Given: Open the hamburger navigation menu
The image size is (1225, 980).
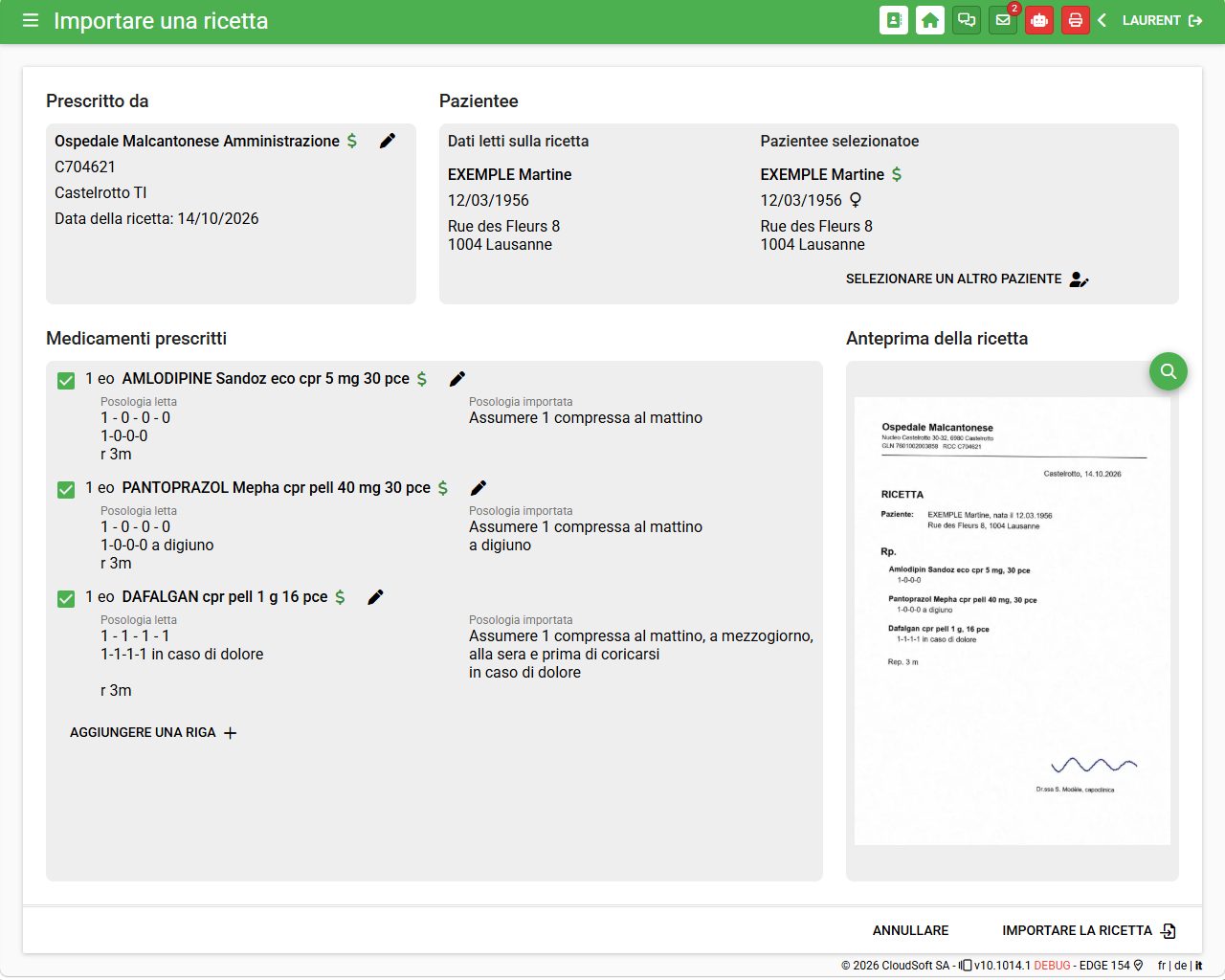Looking at the screenshot, I should click(31, 20).
